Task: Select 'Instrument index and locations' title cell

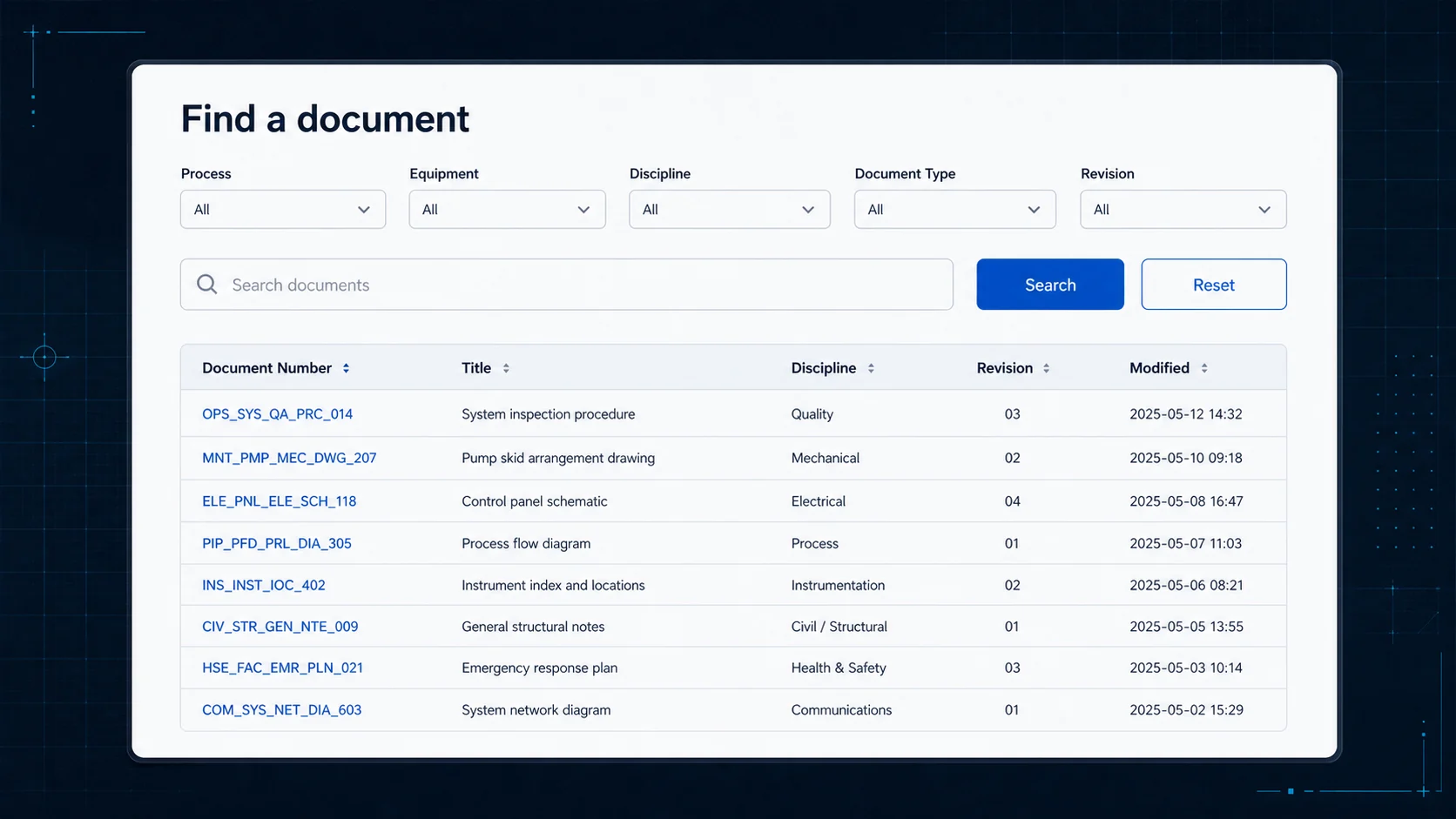Action: tap(553, 585)
